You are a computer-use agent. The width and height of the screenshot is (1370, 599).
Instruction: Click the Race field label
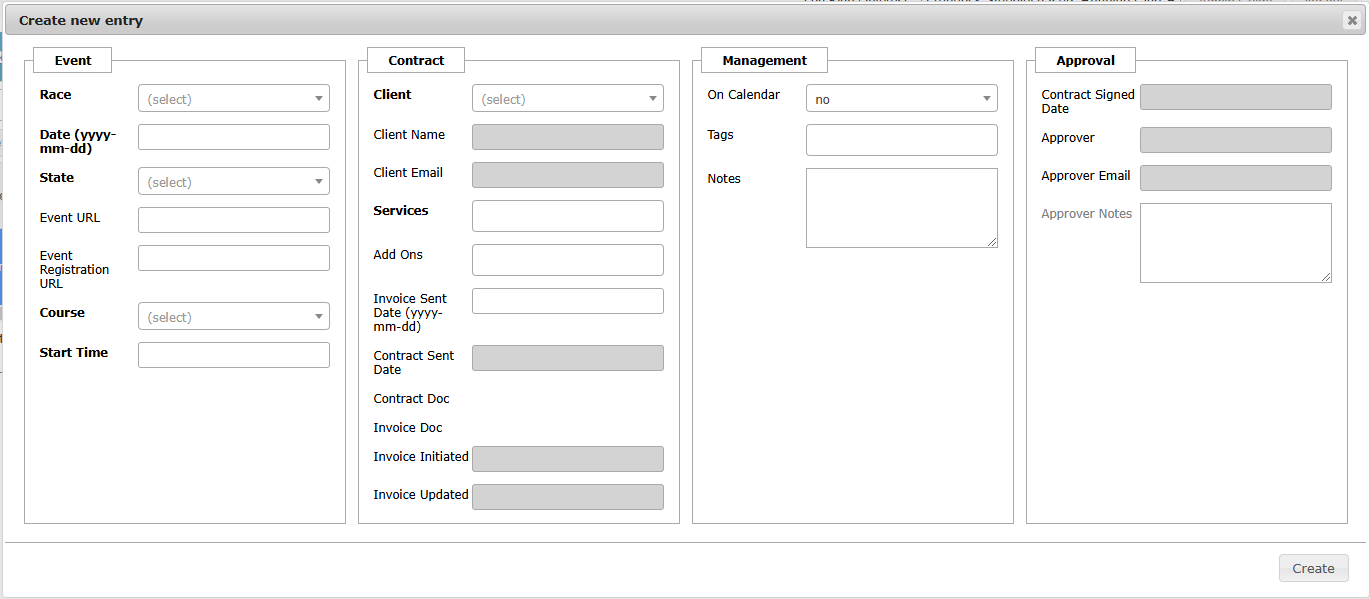(55, 94)
